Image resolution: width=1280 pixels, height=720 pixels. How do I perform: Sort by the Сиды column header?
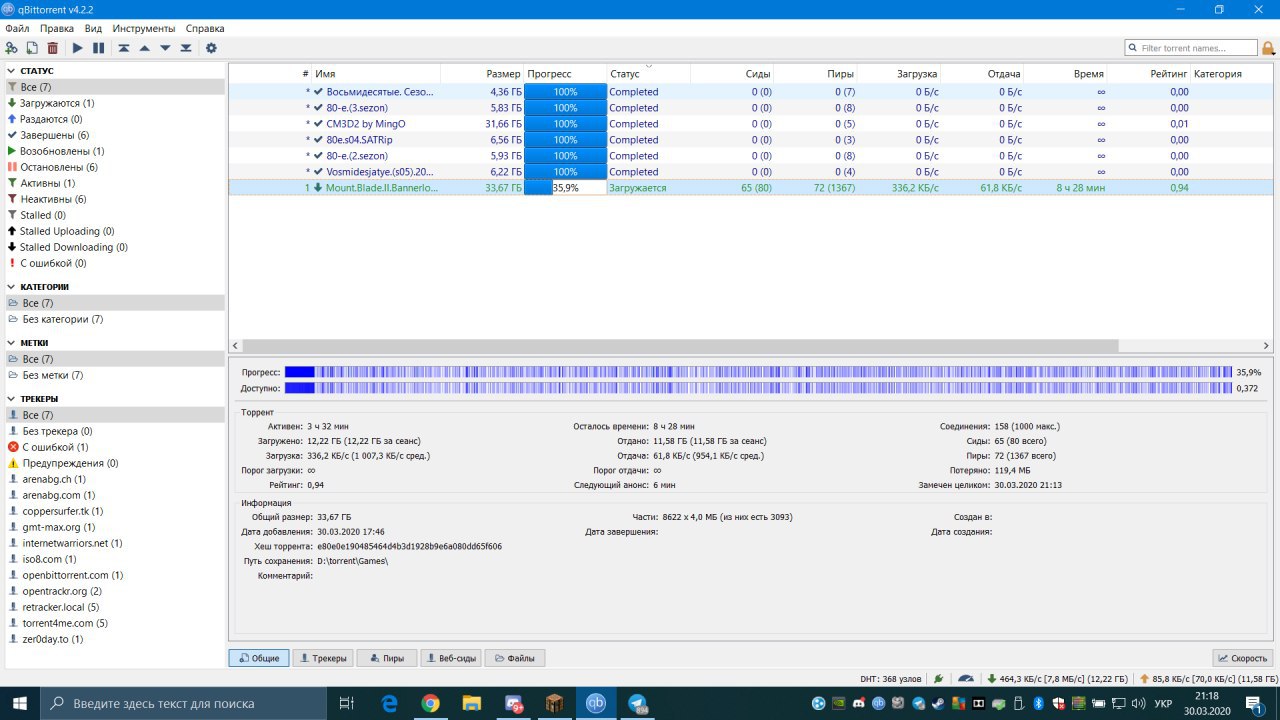click(x=732, y=74)
